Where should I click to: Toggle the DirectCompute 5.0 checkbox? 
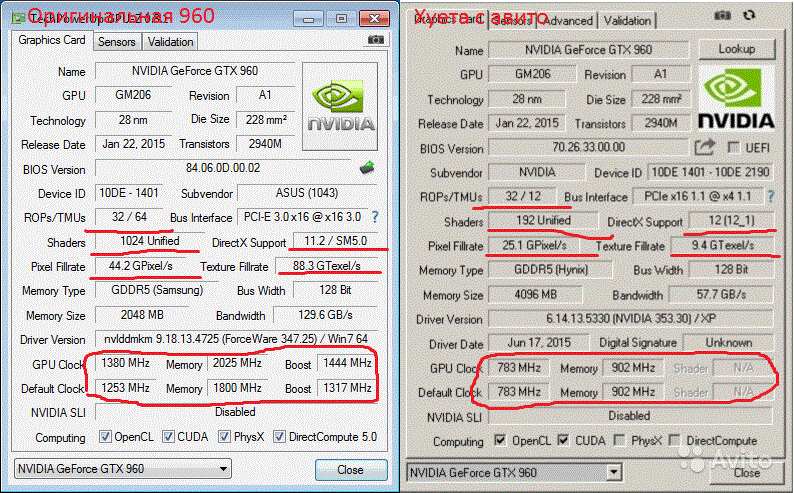279,436
